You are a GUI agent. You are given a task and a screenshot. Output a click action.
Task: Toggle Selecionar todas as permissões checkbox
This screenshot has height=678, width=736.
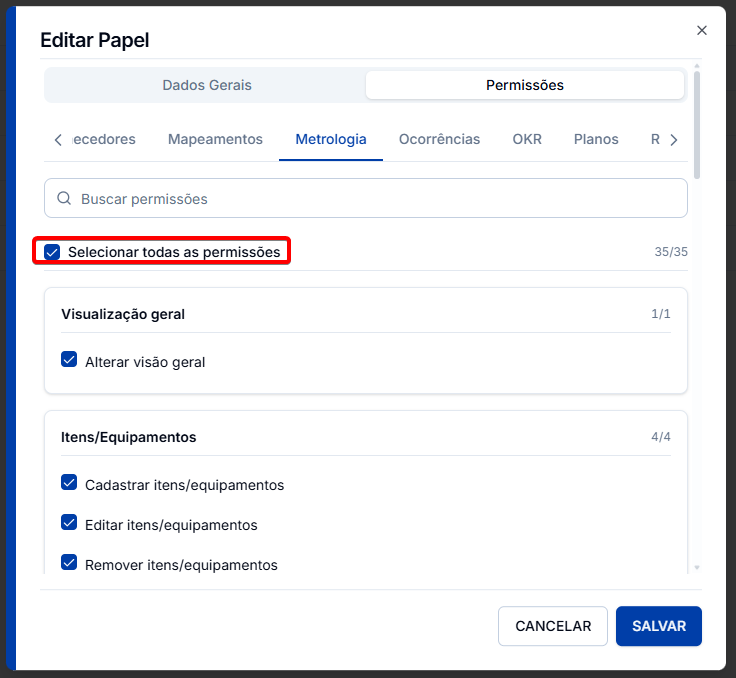point(52,252)
